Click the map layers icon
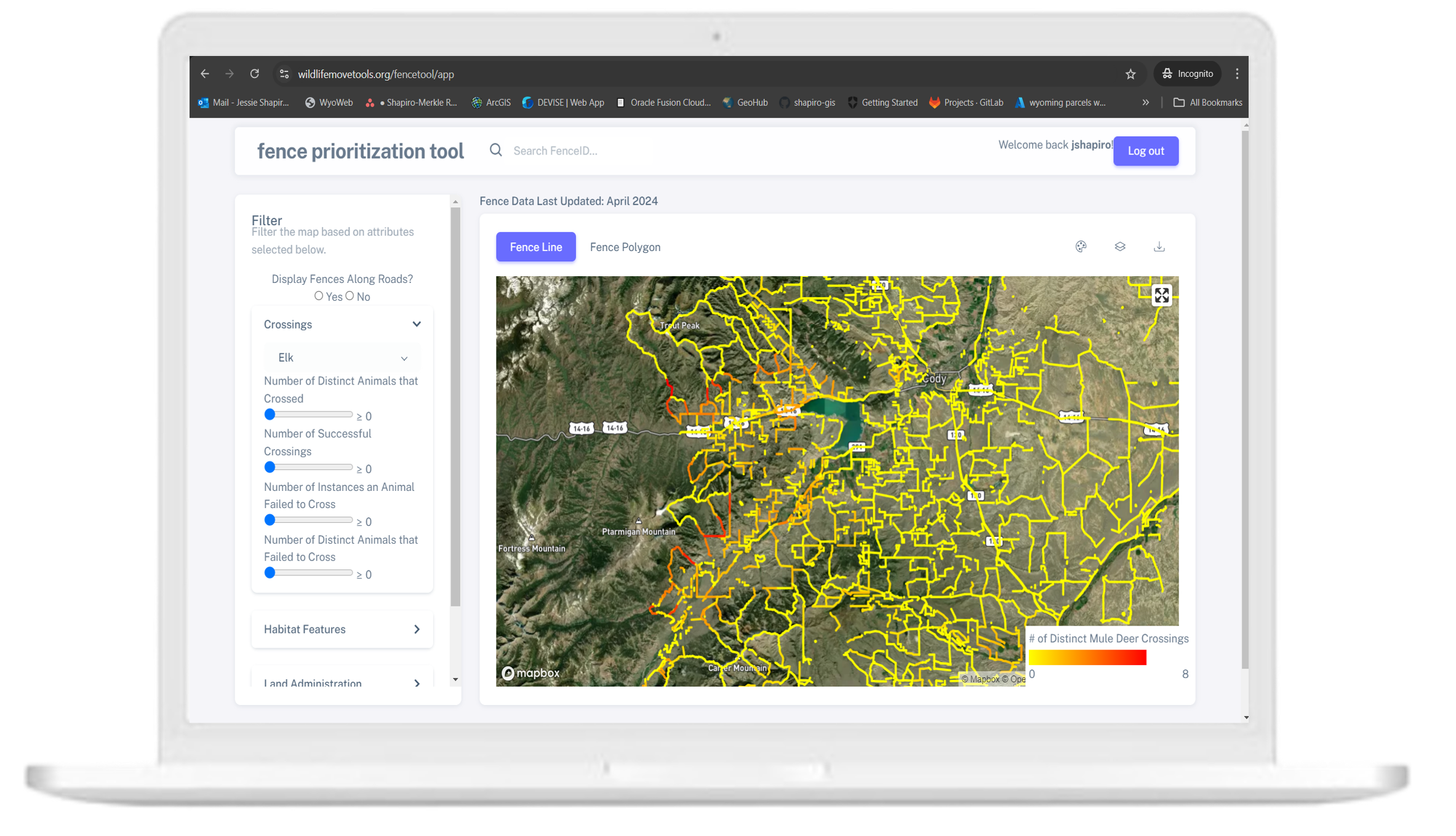Screen dimensions: 1456x836 point(1120,247)
